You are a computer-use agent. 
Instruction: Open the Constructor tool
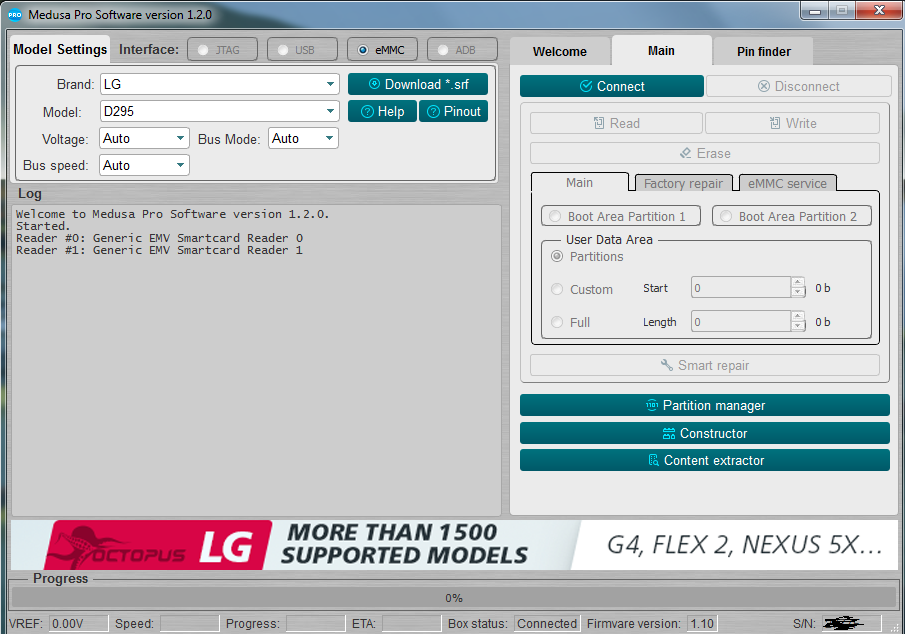point(705,433)
